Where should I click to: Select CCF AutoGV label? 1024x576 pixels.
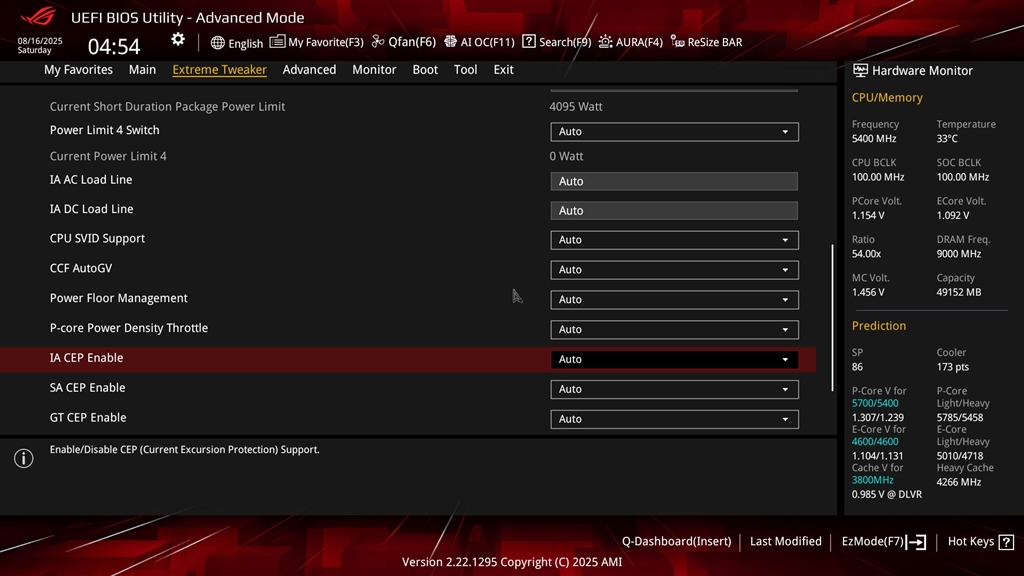pos(81,268)
